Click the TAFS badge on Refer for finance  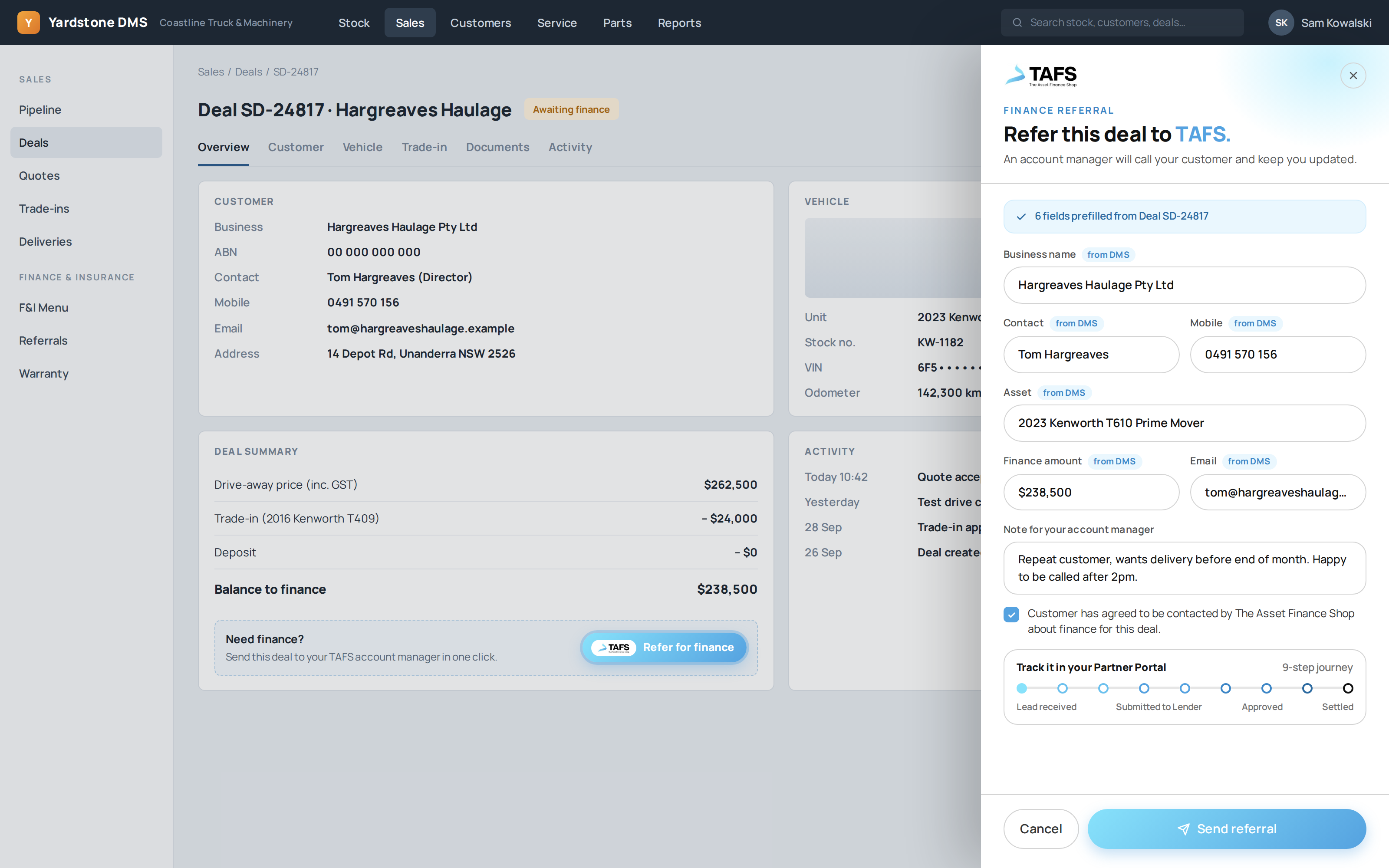[x=614, y=648]
